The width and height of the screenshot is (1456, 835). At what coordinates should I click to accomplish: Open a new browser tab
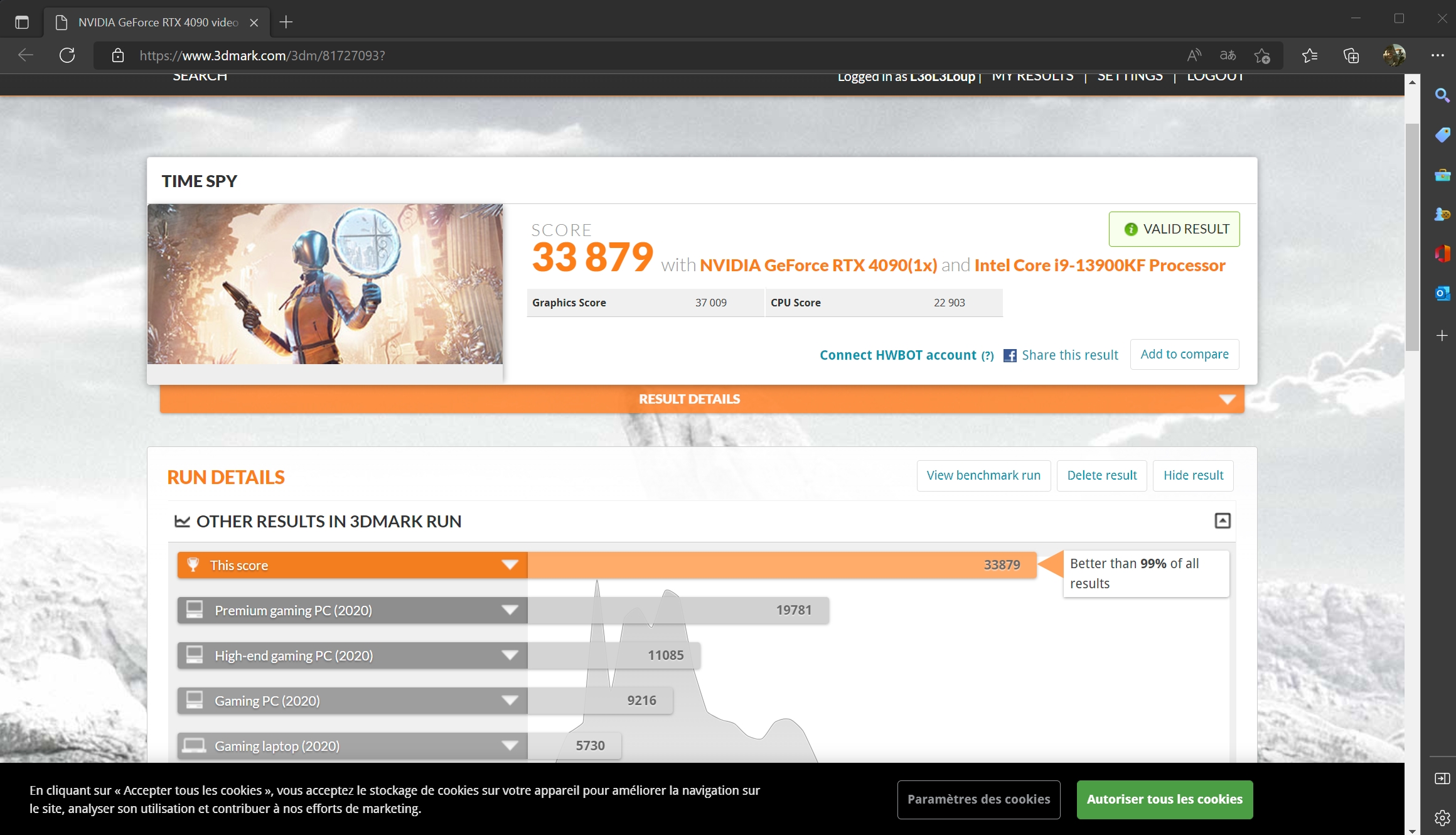point(286,23)
